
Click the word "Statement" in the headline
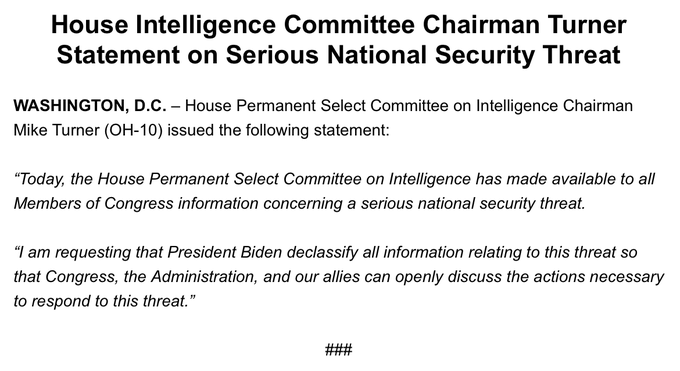[x=118, y=55]
